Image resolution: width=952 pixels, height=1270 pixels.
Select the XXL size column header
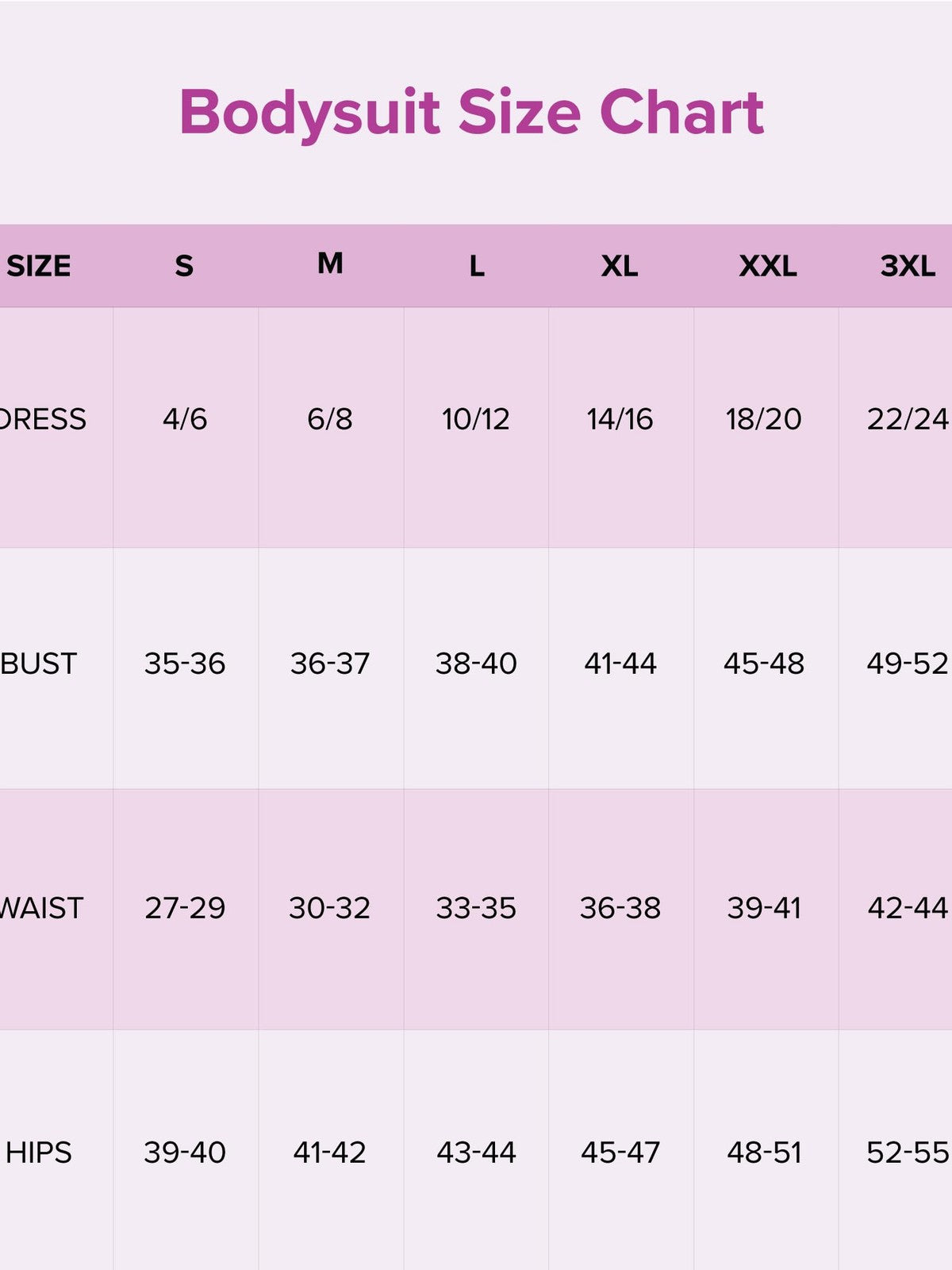767,266
